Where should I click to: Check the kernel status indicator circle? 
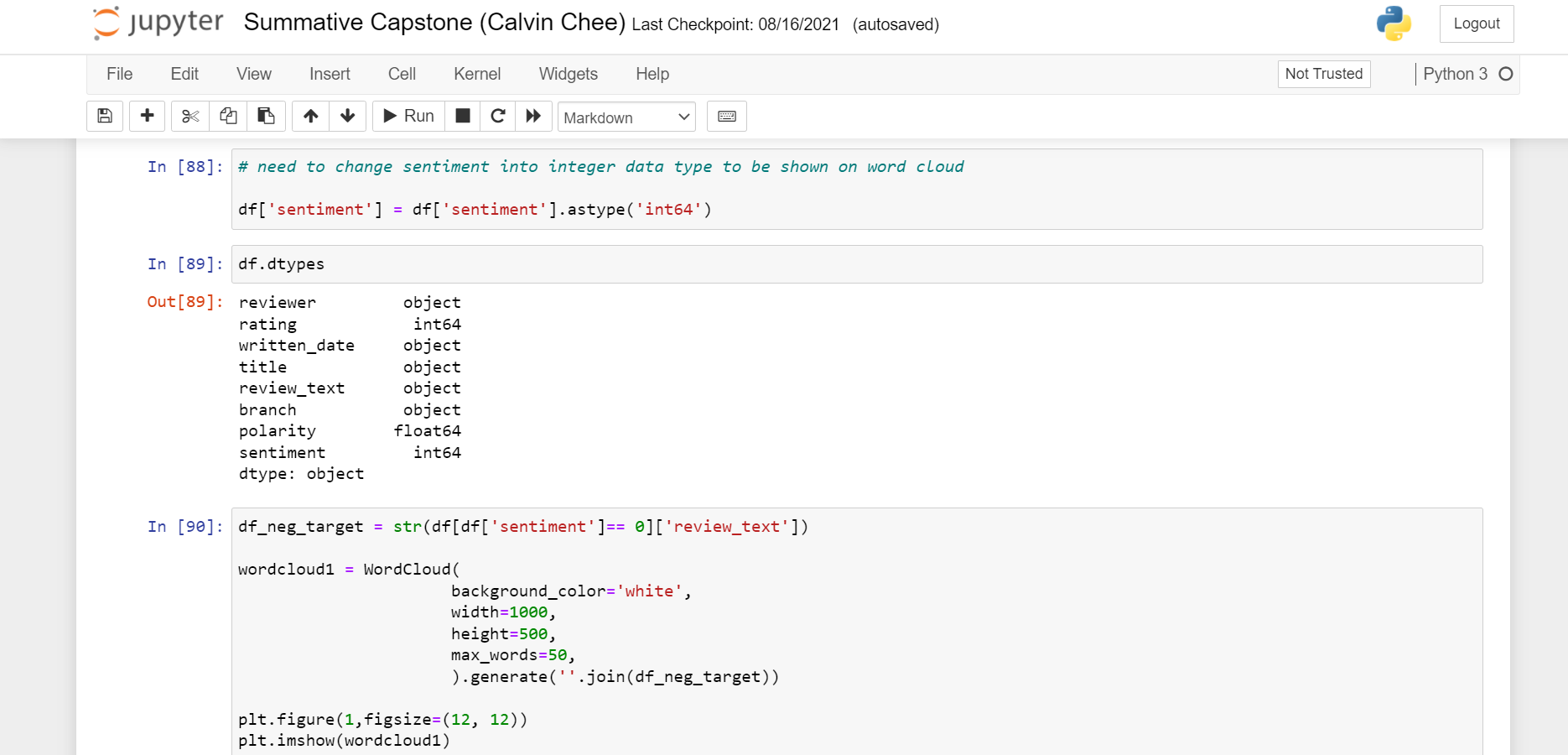[1507, 74]
